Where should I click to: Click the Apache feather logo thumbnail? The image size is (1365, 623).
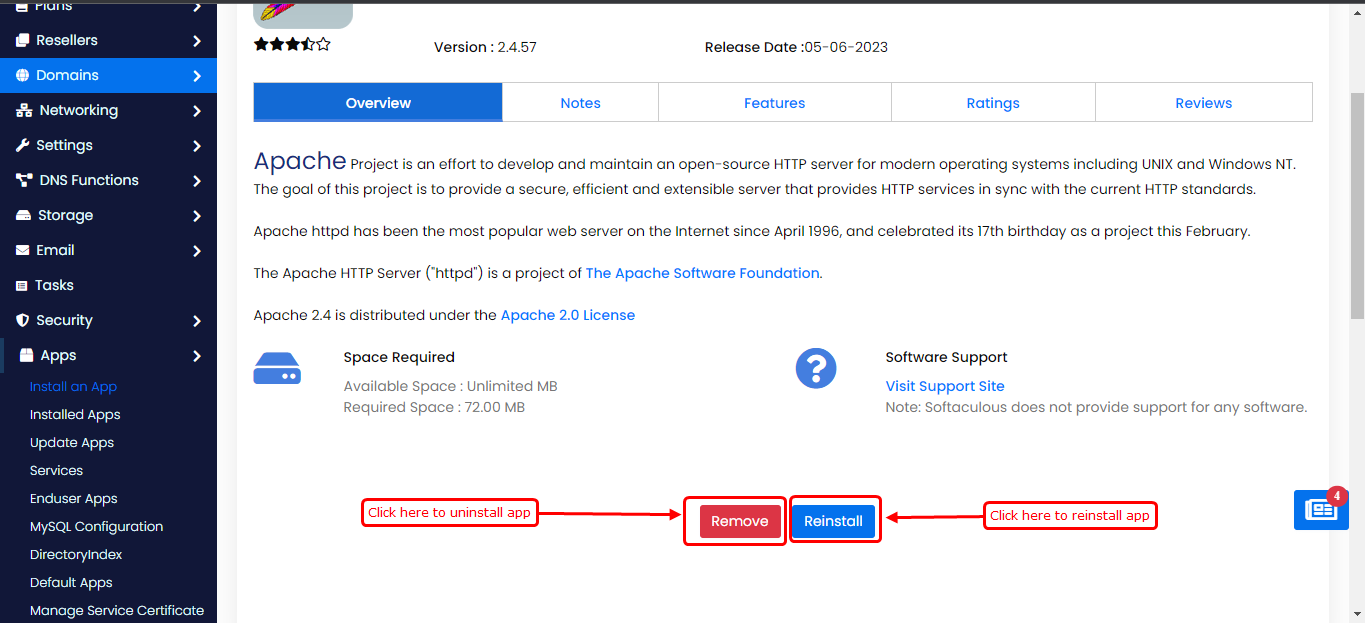(x=302, y=14)
